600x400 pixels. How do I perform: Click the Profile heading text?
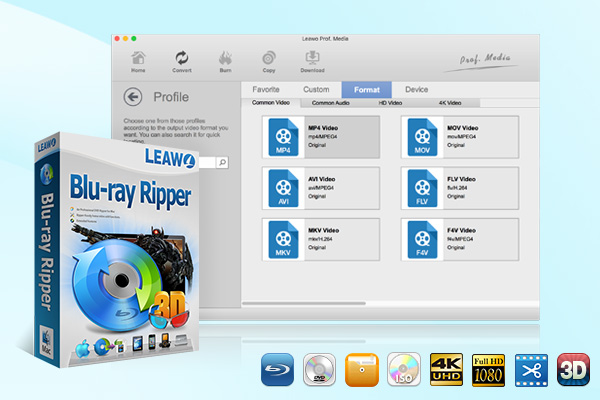[x=171, y=97]
